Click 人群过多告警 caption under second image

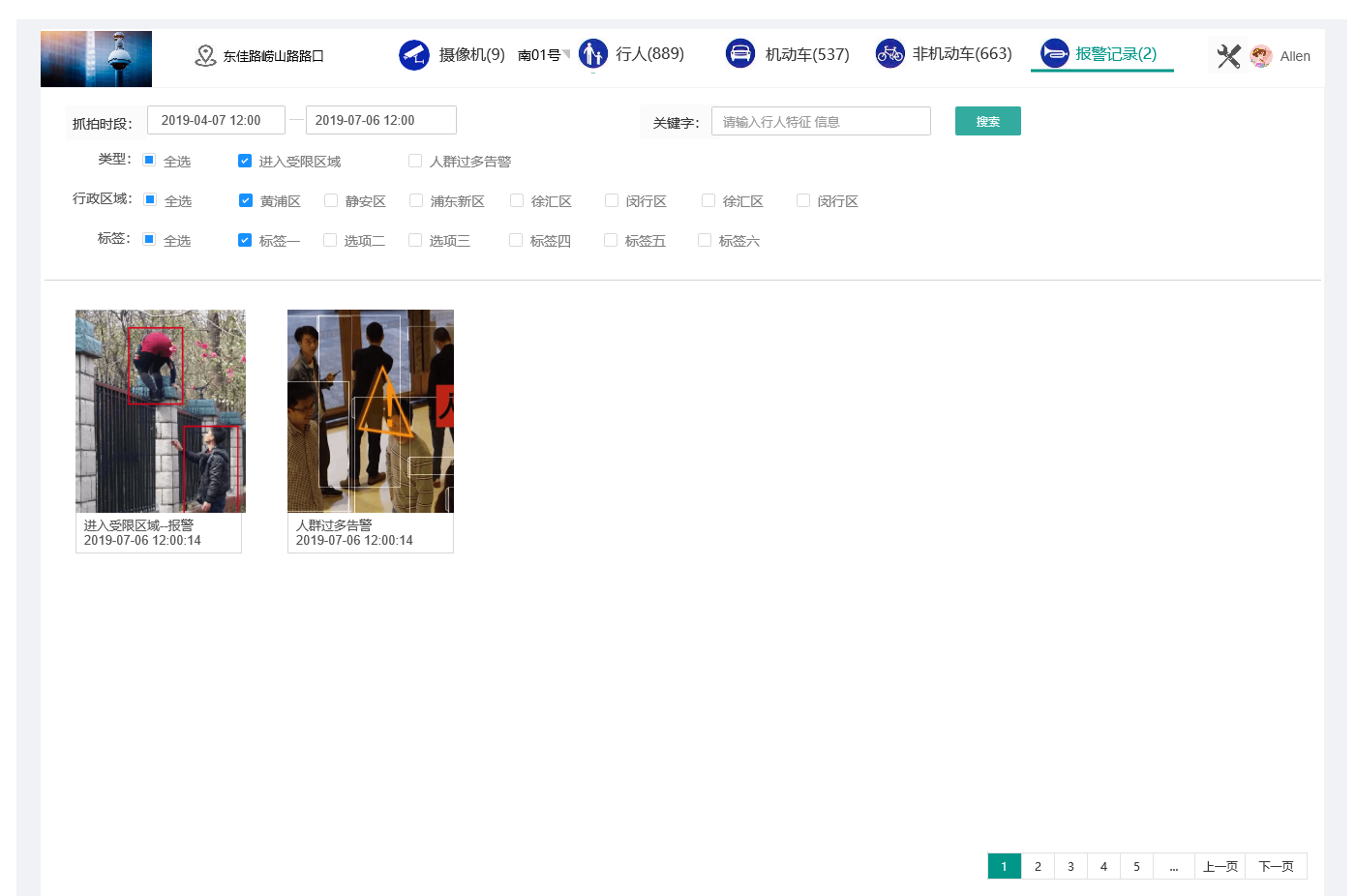[334, 525]
